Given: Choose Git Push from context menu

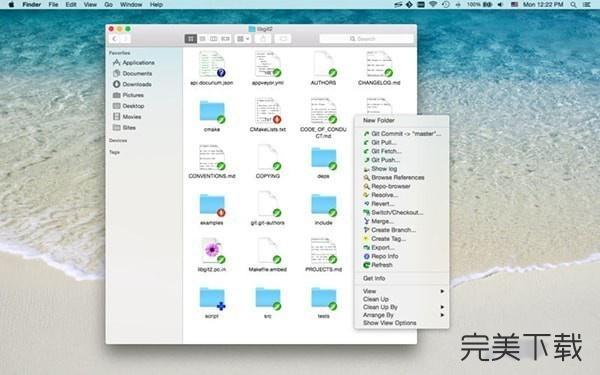Looking at the screenshot, I should [x=402, y=160].
